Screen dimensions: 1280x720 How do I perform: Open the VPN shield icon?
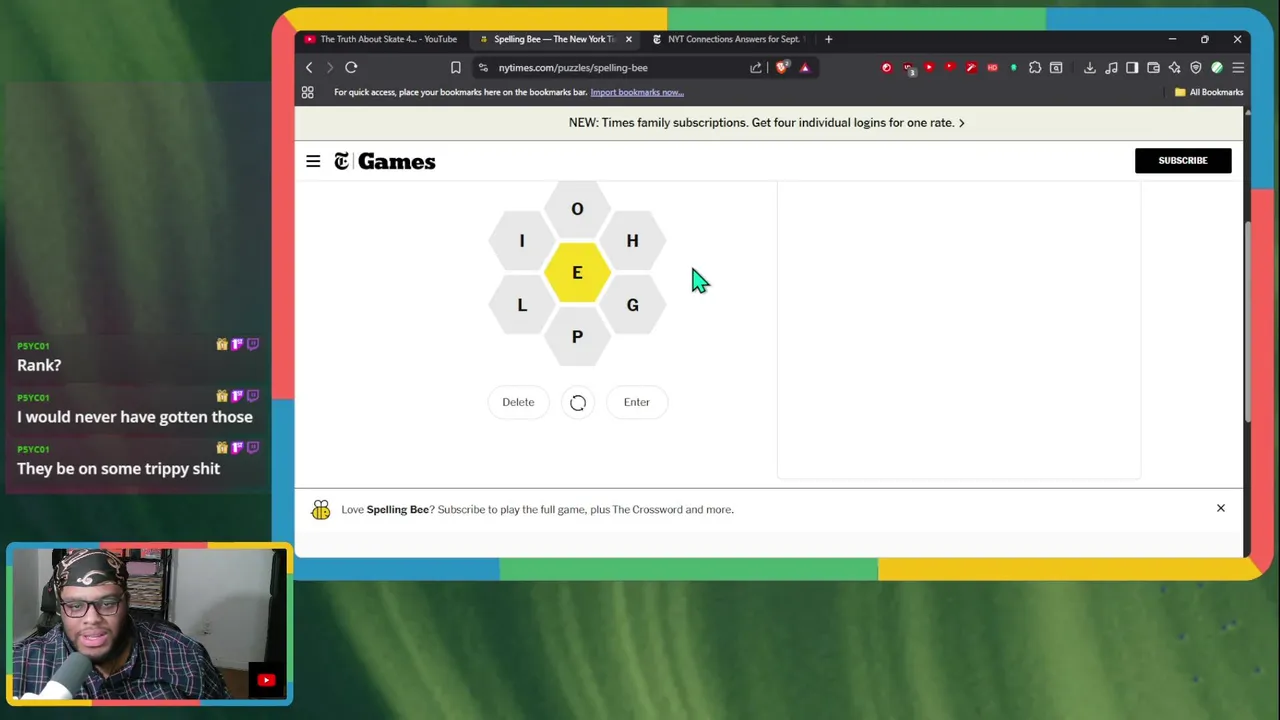click(x=1196, y=67)
